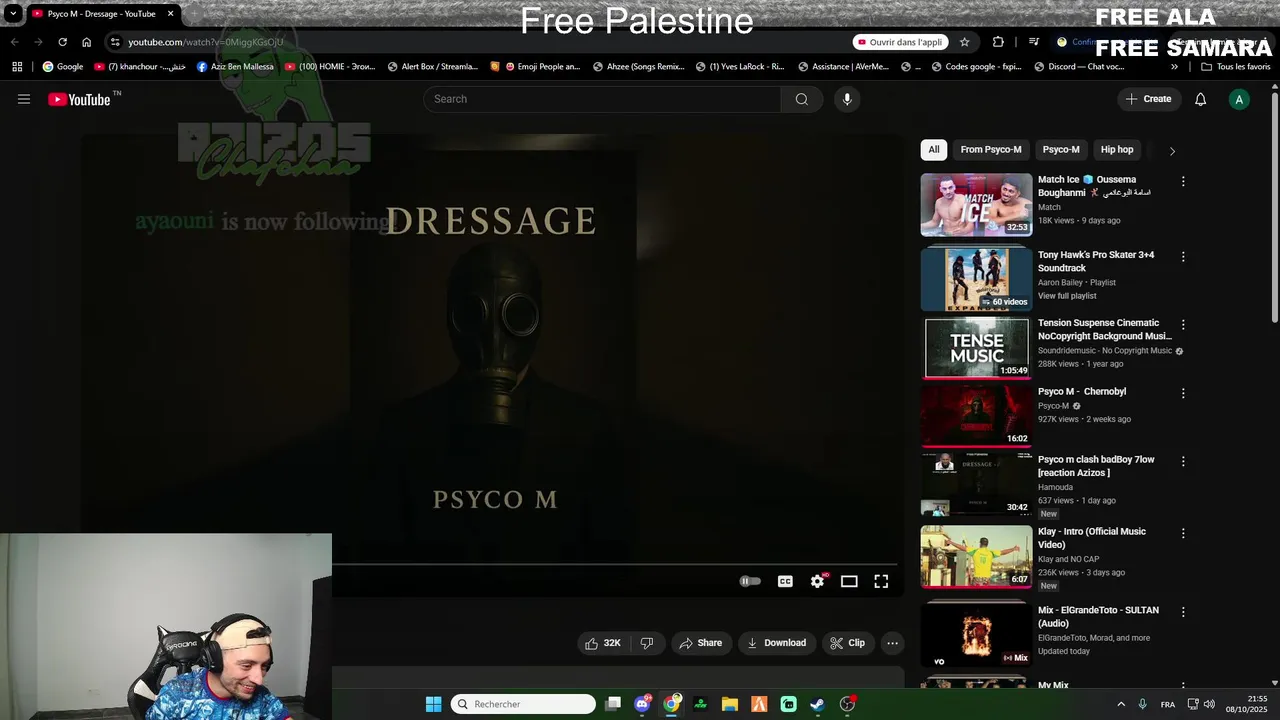This screenshot has width=1280, height=720.
Task: Click the address bar URL
Action: click(x=206, y=42)
